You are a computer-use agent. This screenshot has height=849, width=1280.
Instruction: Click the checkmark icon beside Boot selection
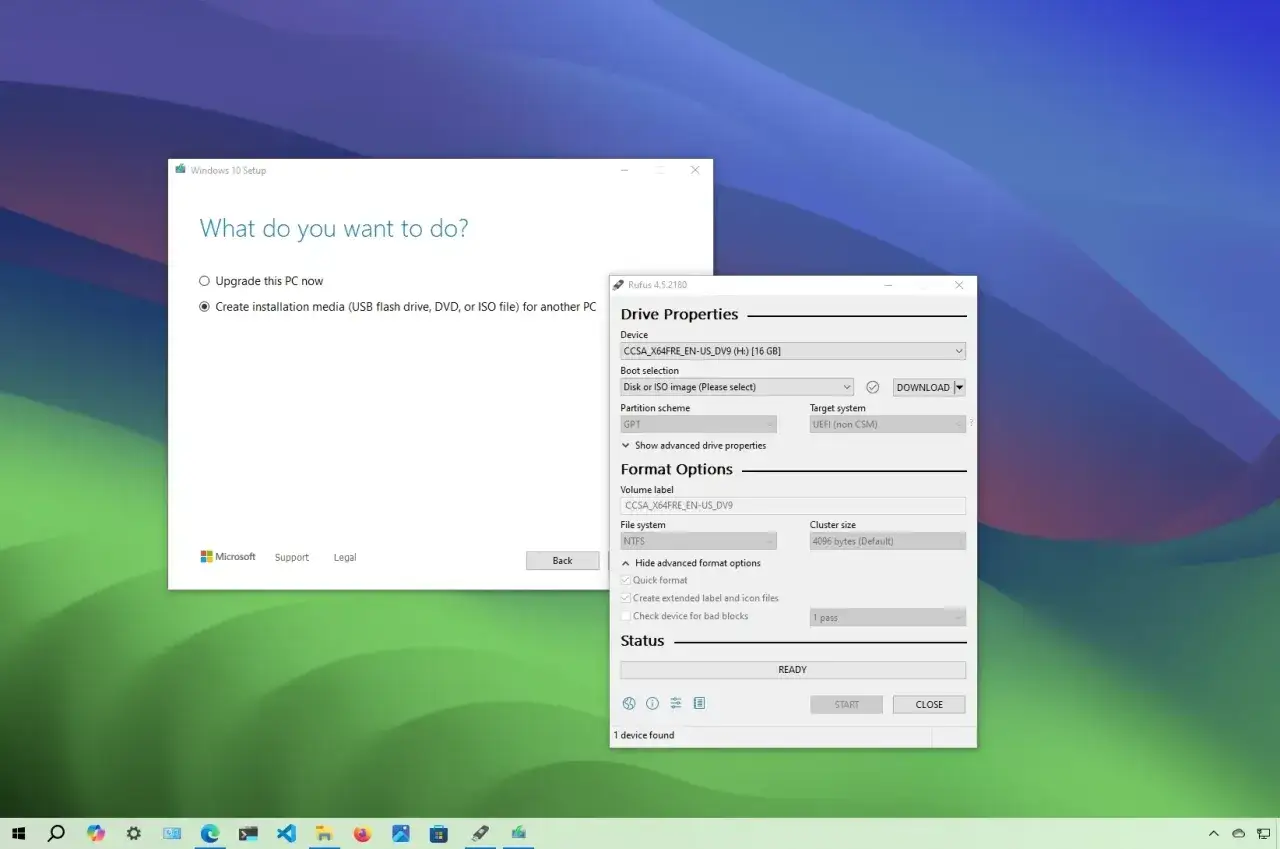pyautogui.click(x=872, y=387)
